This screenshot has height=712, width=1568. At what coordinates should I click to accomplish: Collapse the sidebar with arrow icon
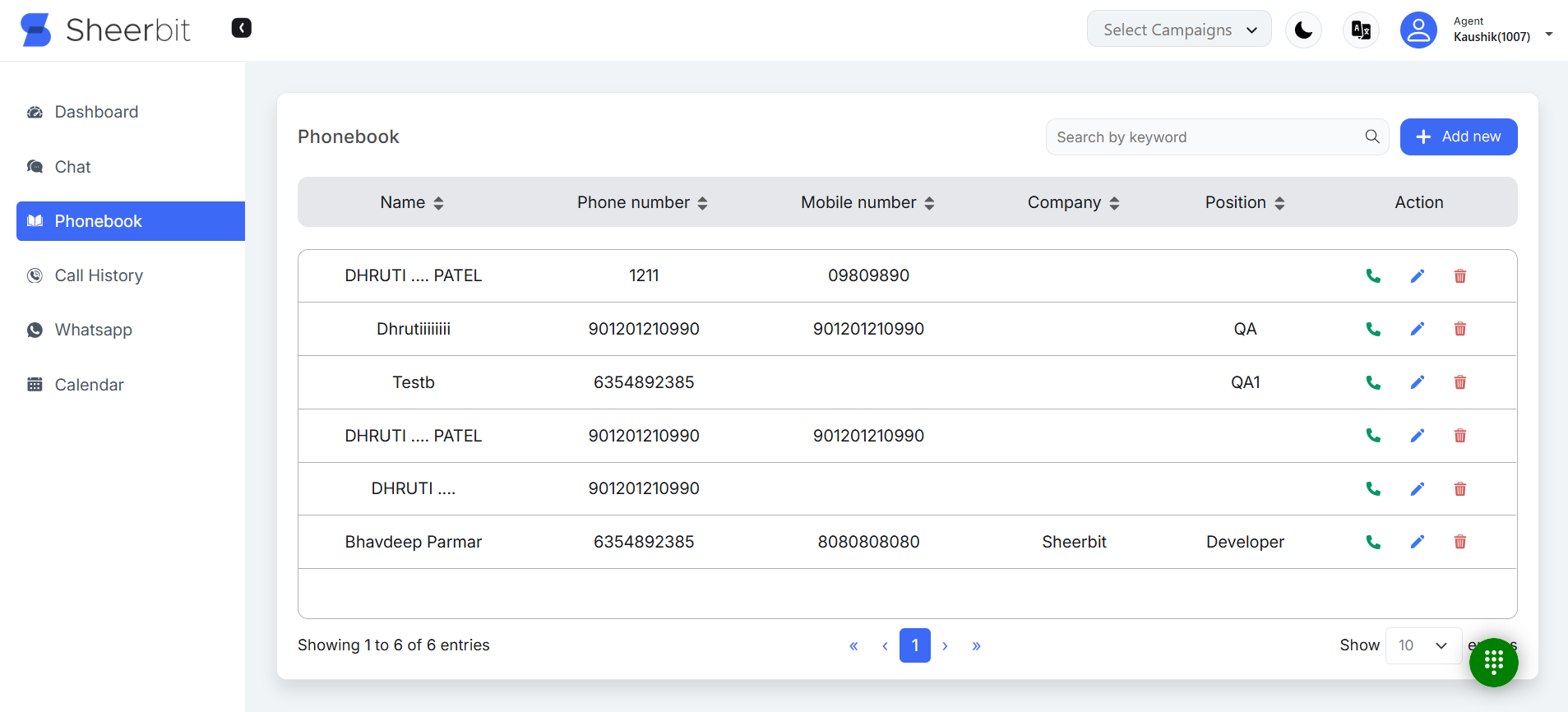pos(241,28)
